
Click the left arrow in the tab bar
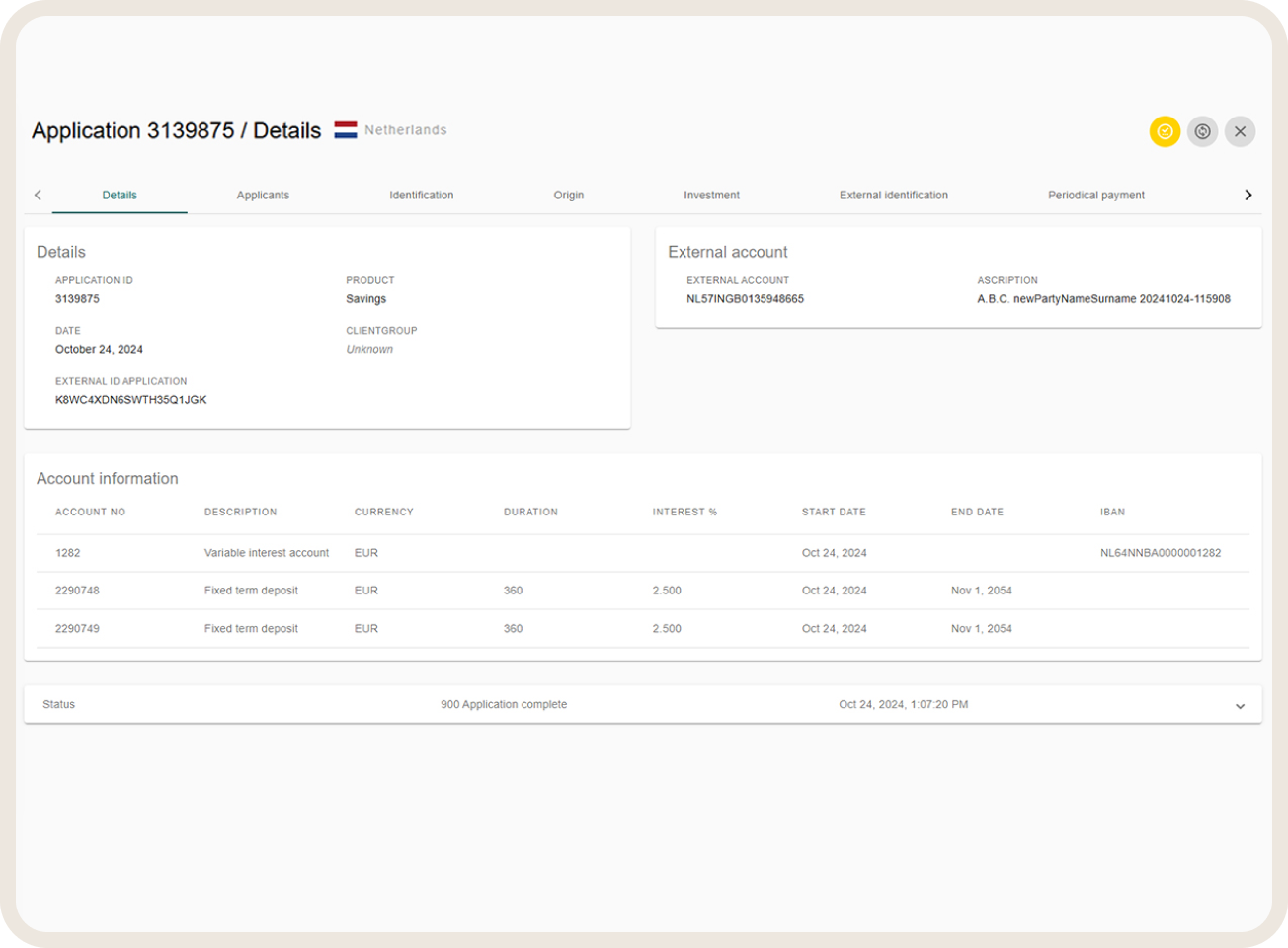(38, 195)
